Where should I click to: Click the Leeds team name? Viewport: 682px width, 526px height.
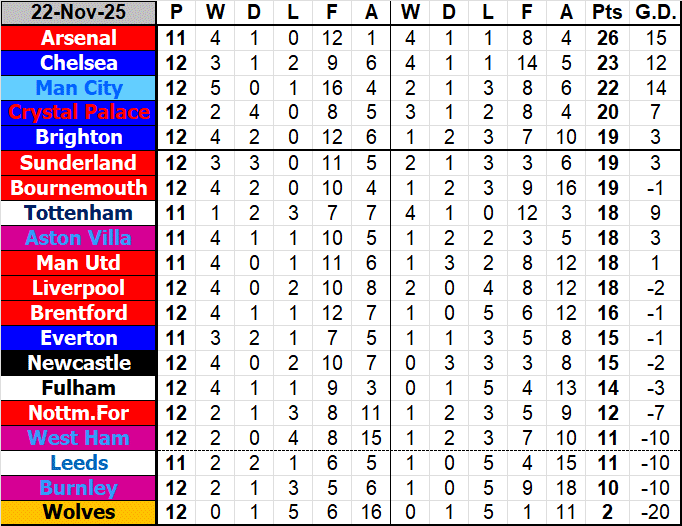click(79, 463)
